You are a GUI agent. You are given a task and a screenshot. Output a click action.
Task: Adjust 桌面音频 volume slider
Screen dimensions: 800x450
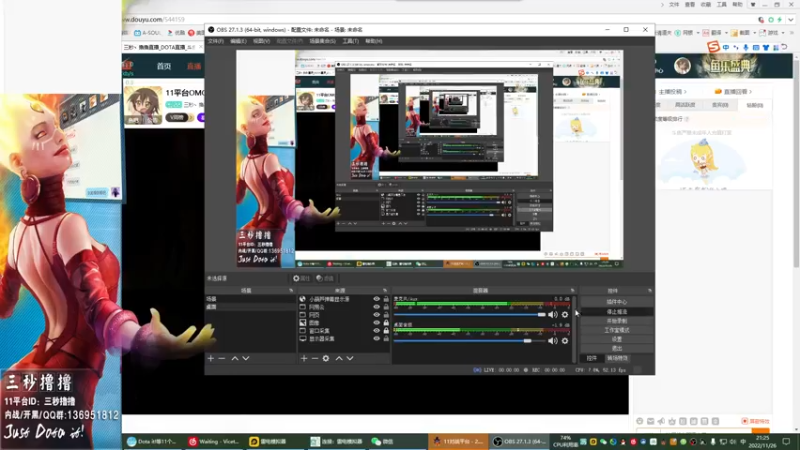point(469,340)
